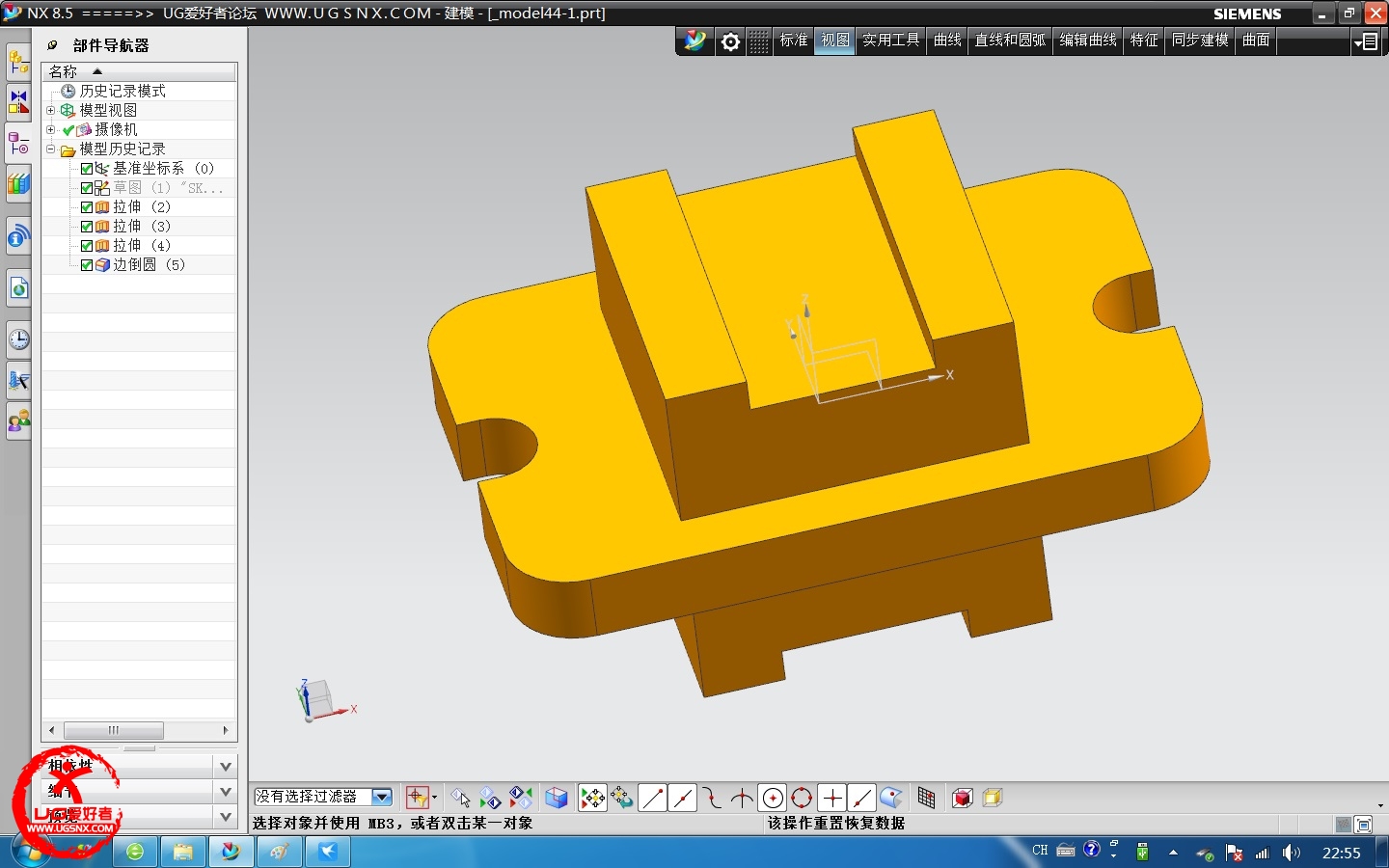Open the Roles sidebar tab with people icon
Screen dimensions: 1389x868
click(18, 421)
